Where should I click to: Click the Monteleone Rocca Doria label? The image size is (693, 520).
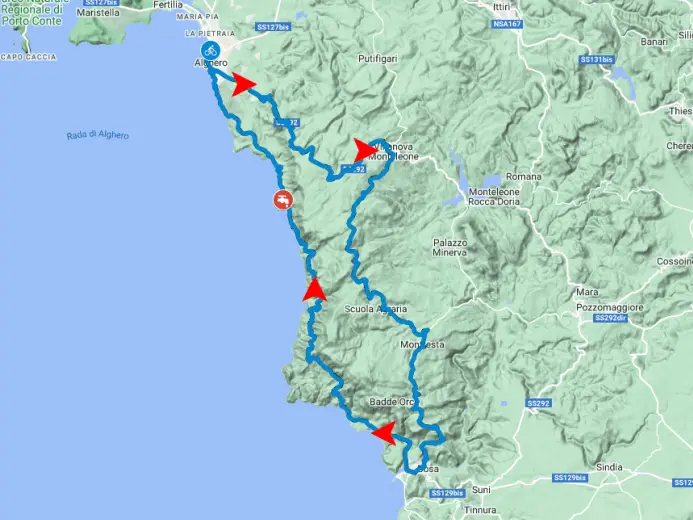pyautogui.click(x=494, y=197)
